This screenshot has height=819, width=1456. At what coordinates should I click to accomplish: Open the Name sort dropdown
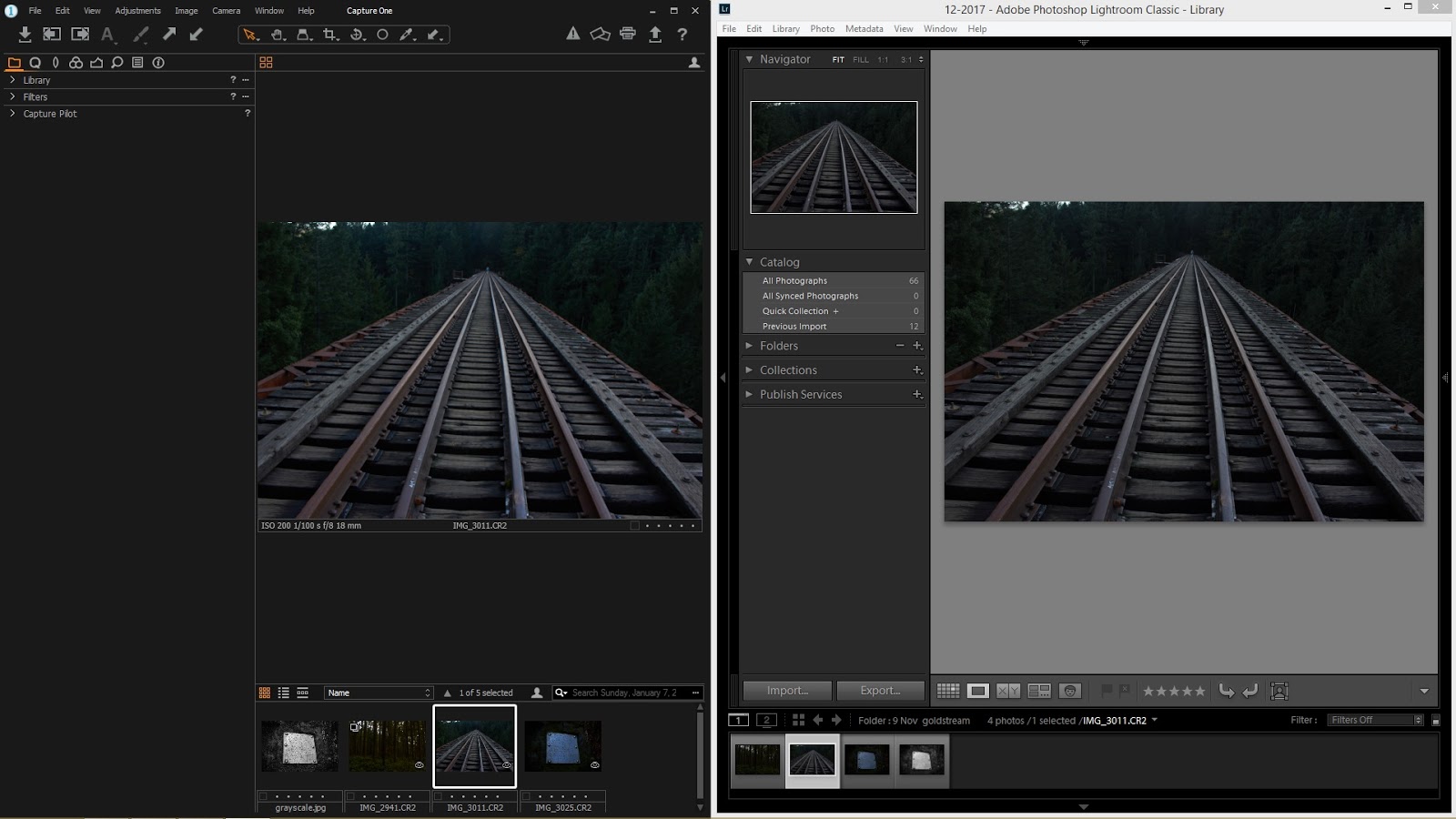379,693
